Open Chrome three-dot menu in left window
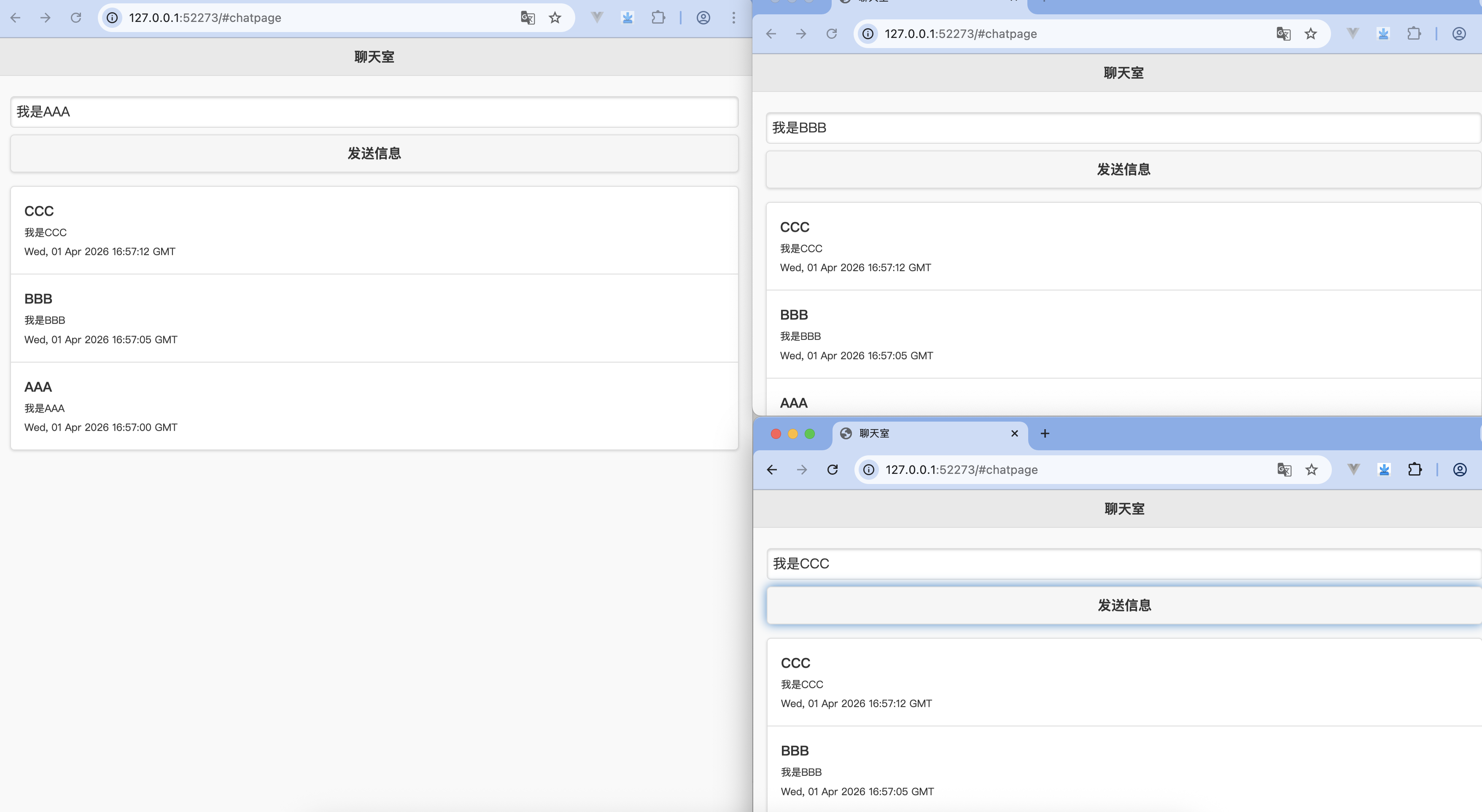 733,18
